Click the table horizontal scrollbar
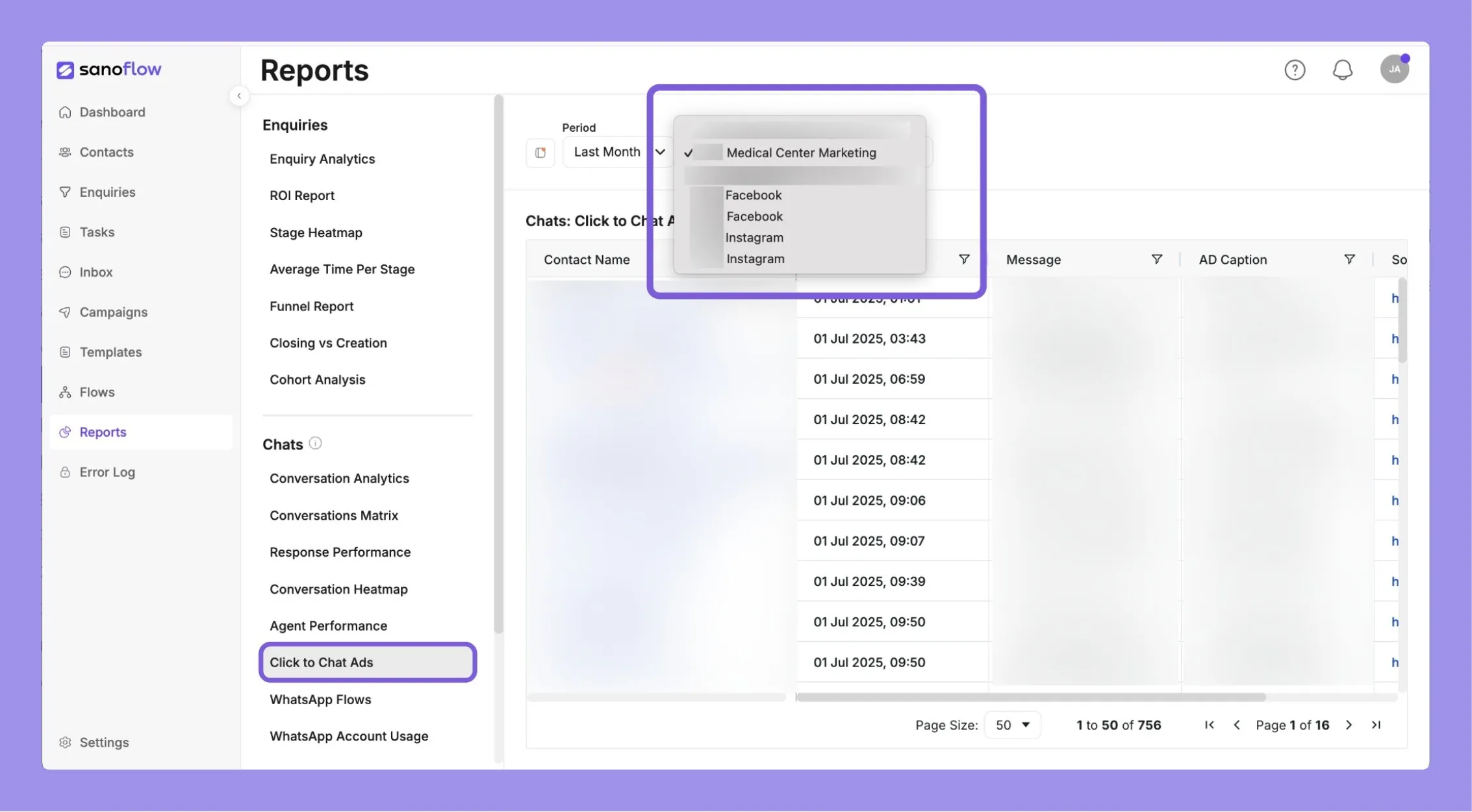The width and height of the screenshot is (1472, 812). (x=1030, y=698)
